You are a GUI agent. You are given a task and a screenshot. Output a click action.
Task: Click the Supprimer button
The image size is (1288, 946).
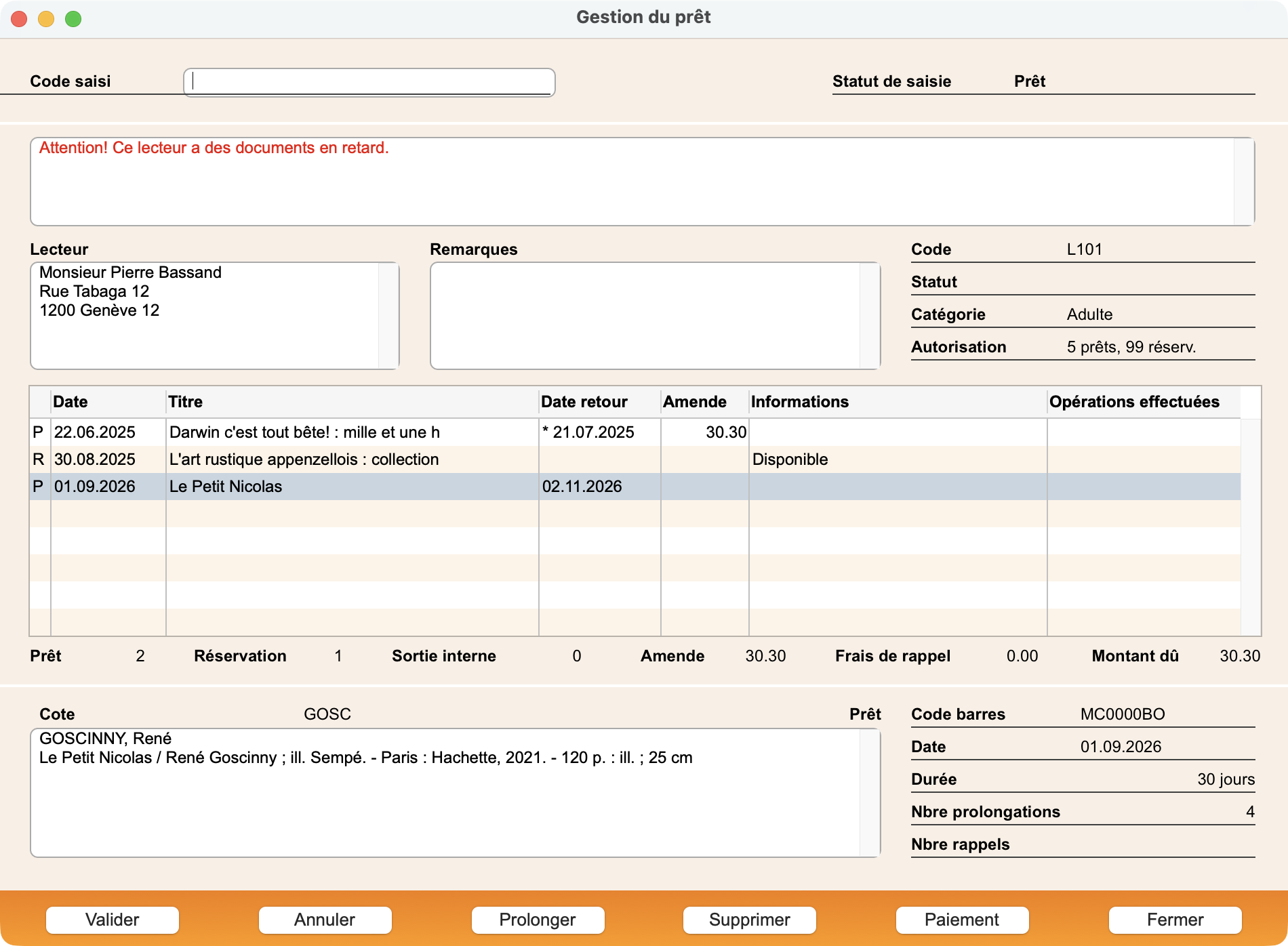(x=750, y=920)
